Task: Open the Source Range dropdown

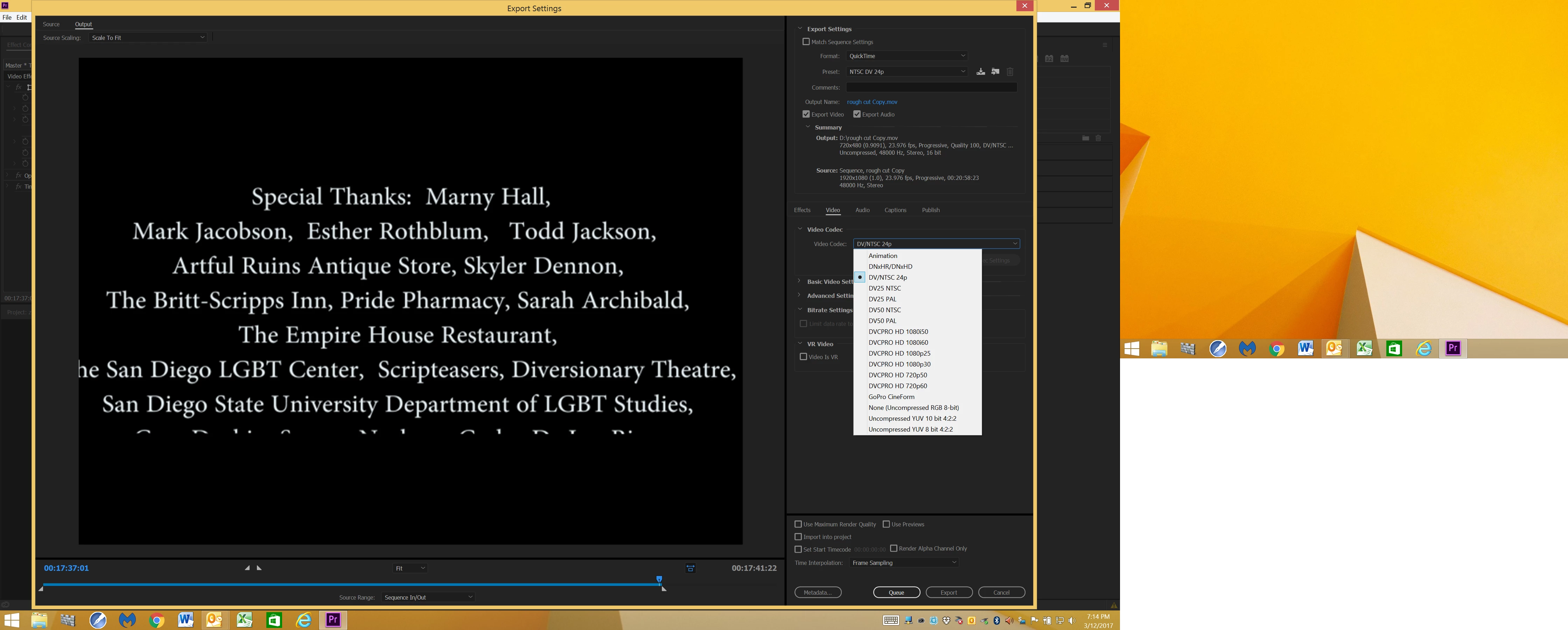Action: (428, 597)
